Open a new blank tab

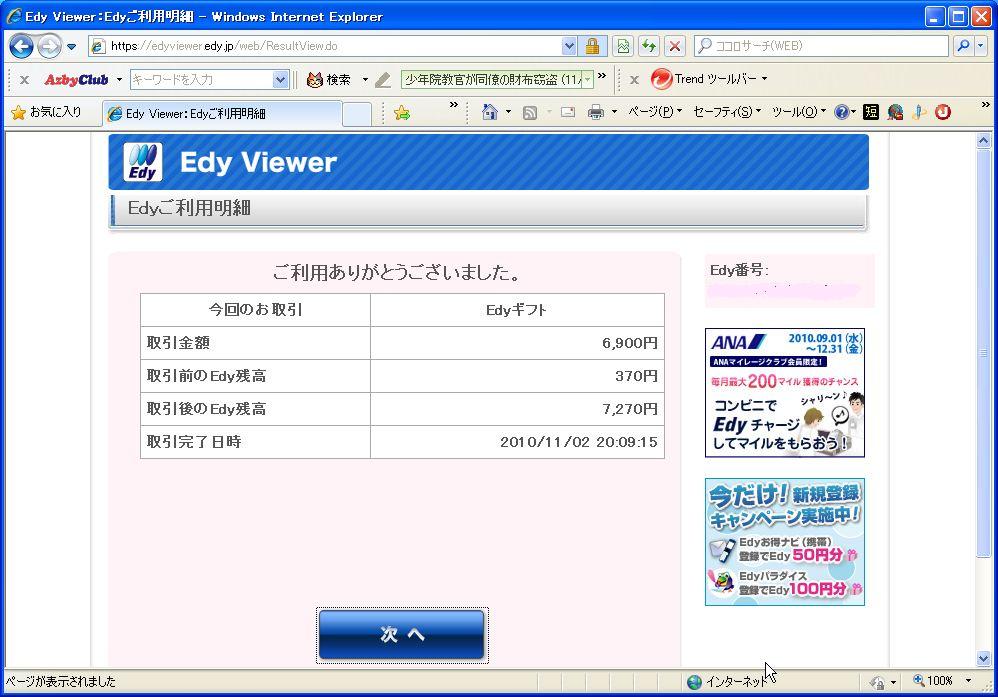357,115
